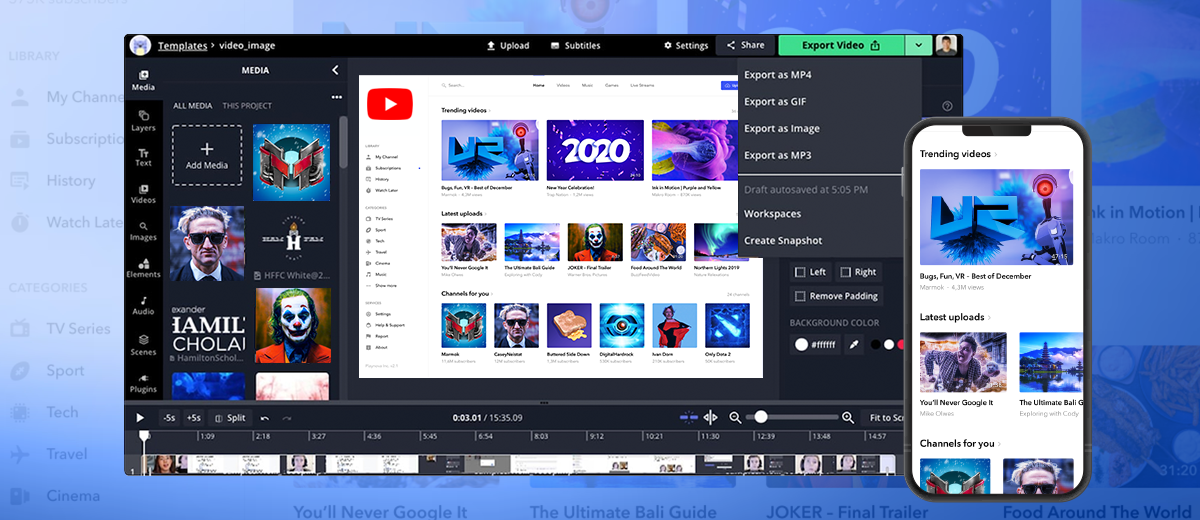Undo the last edit in the timeline
Viewport: 1200px width, 520px height.
265,418
